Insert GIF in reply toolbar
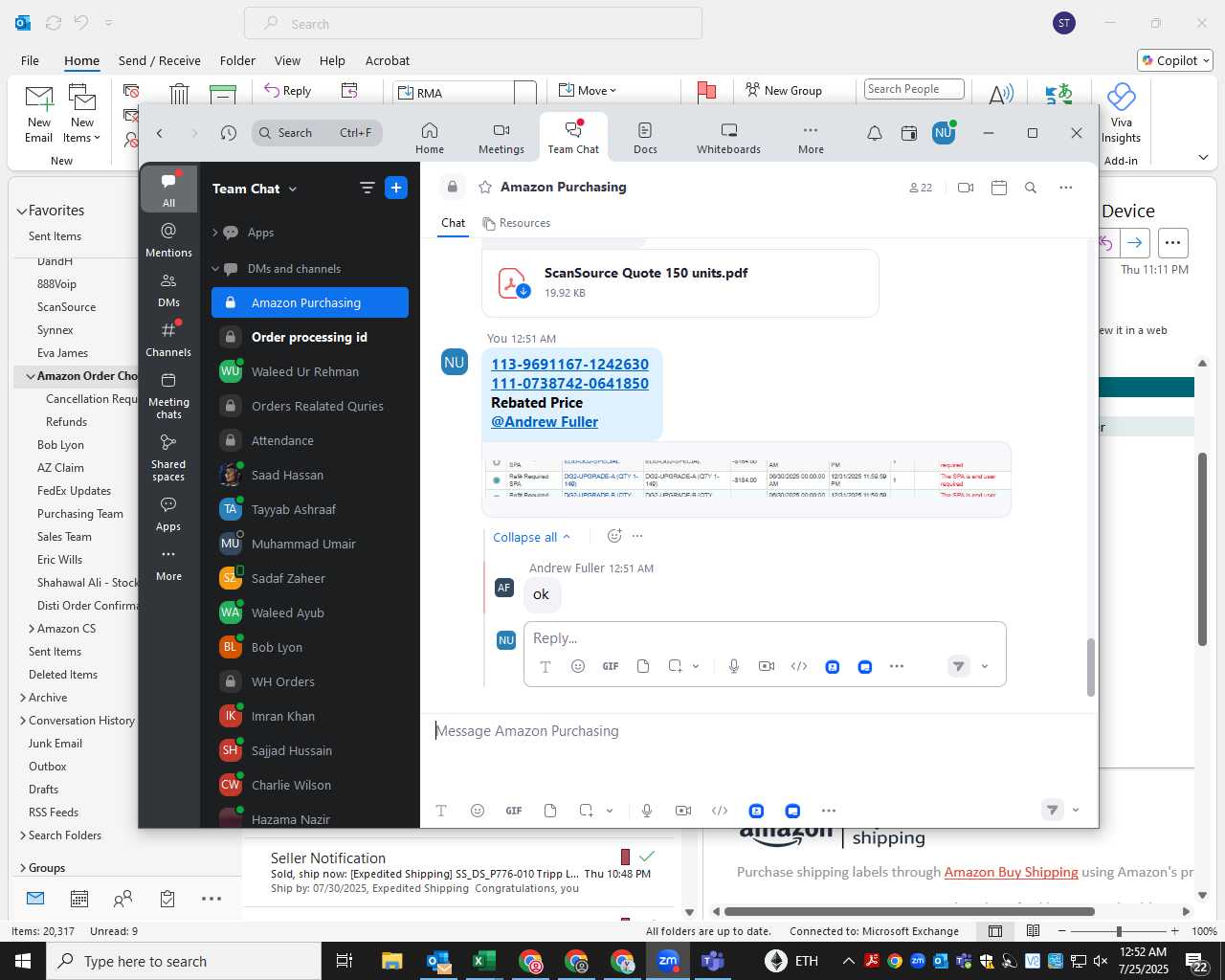 click(611, 666)
